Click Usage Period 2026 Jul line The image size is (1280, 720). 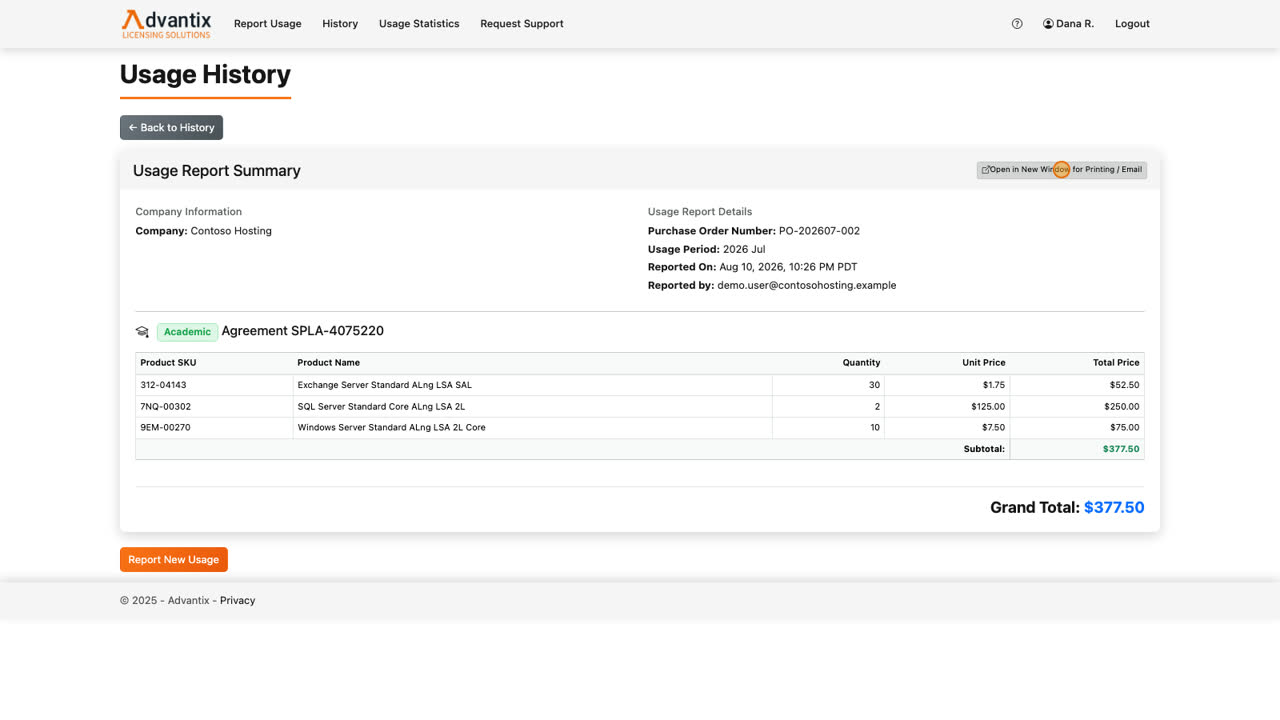click(x=707, y=249)
